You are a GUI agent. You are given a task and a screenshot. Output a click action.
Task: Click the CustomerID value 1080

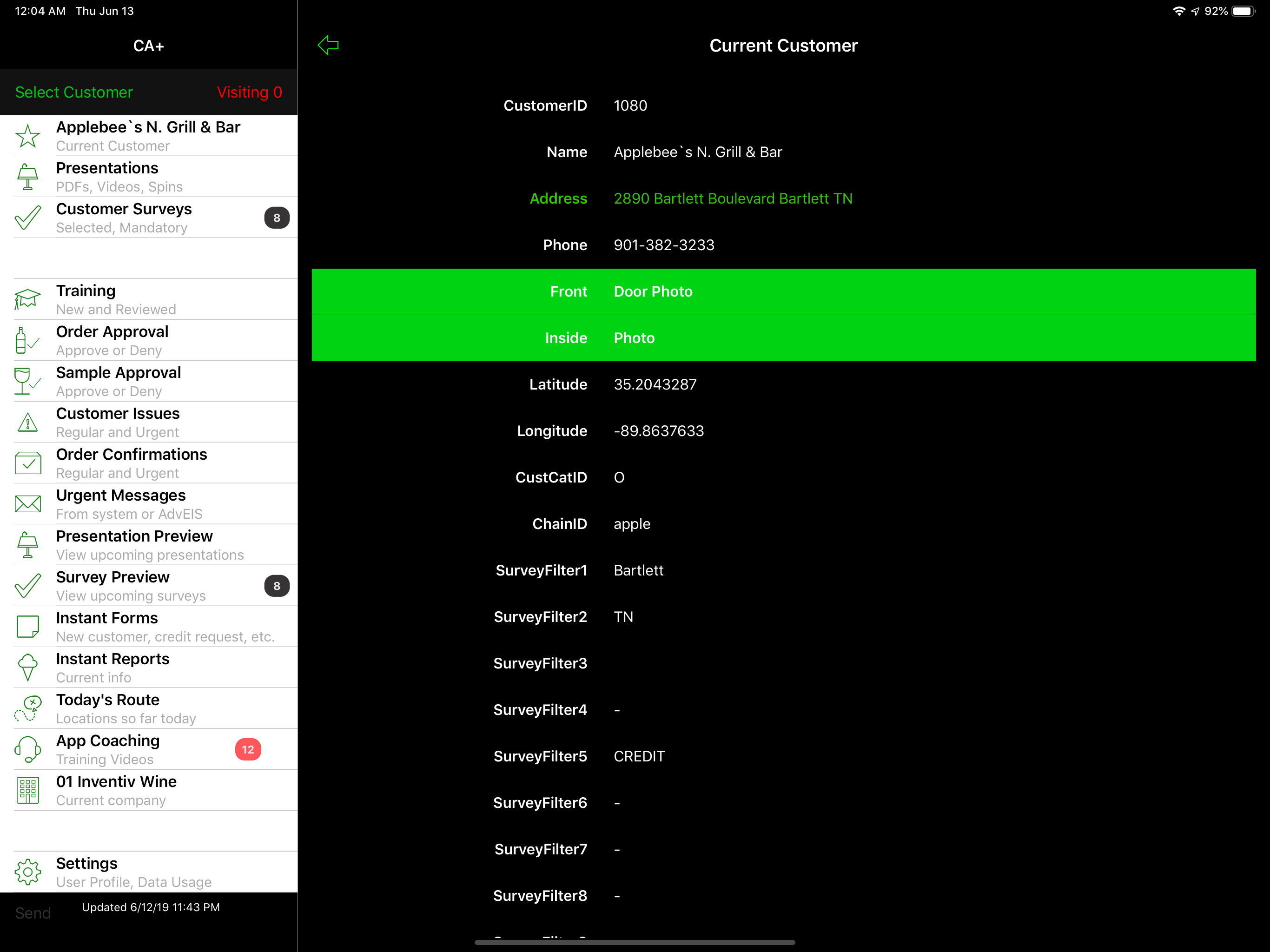(630, 106)
